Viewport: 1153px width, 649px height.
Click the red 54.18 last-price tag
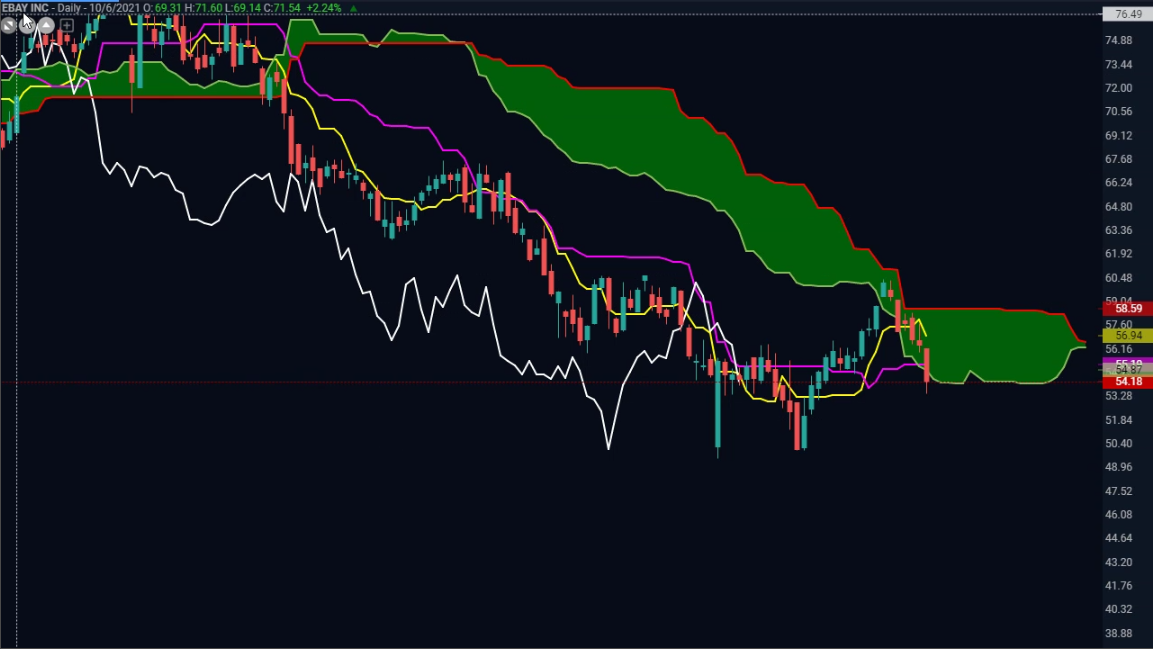pos(1127,381)
